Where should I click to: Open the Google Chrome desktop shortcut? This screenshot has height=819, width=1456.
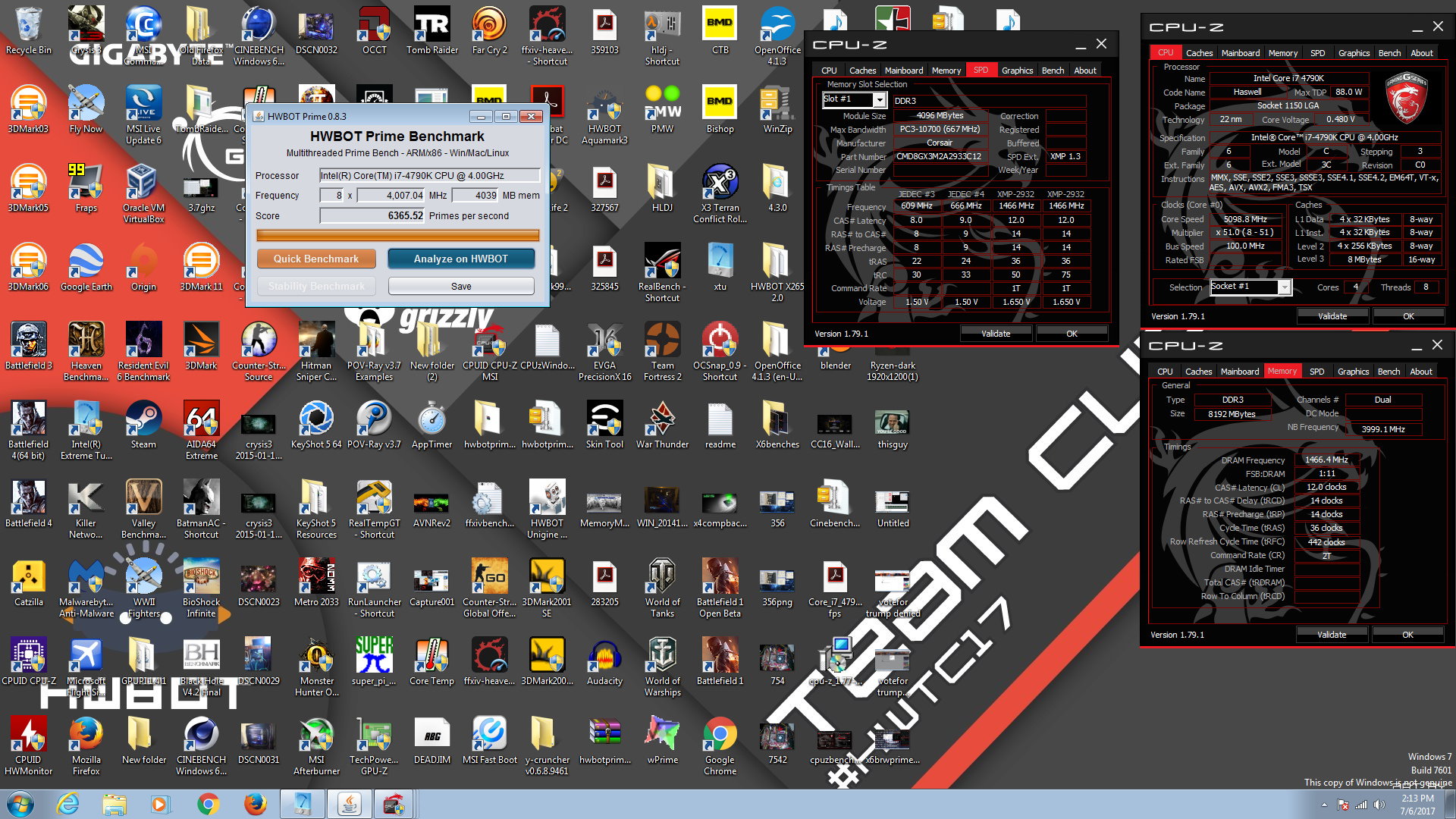[x=720, y=745]
